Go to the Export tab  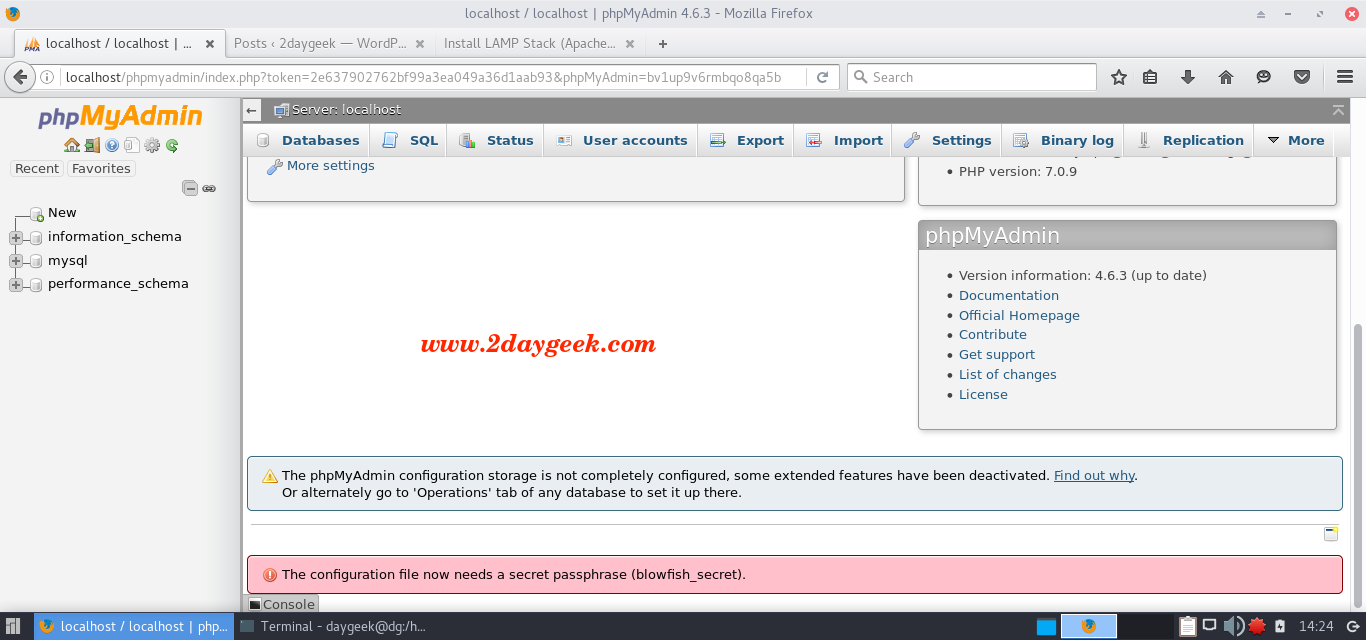(x=746, y=140)
